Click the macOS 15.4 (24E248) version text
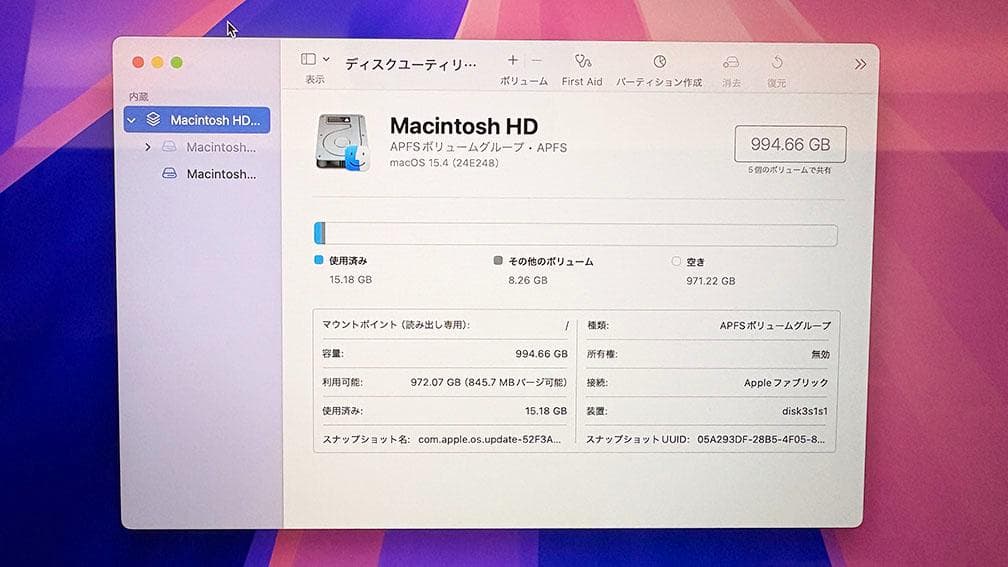 [x=444, y=163]
